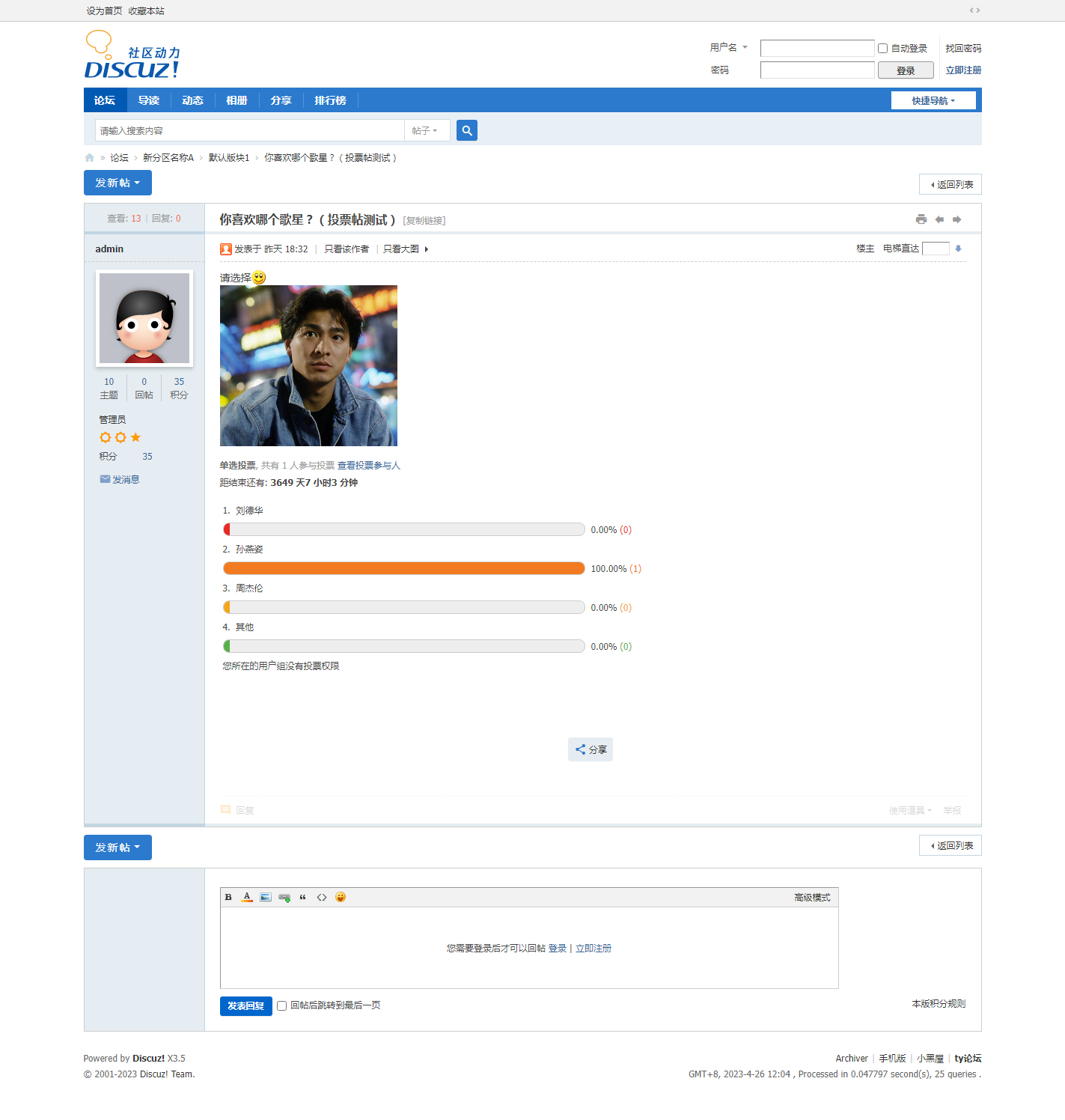Click 只看该作者 link
This screenshot has width=1065, height=1120.
click(347, 249)
